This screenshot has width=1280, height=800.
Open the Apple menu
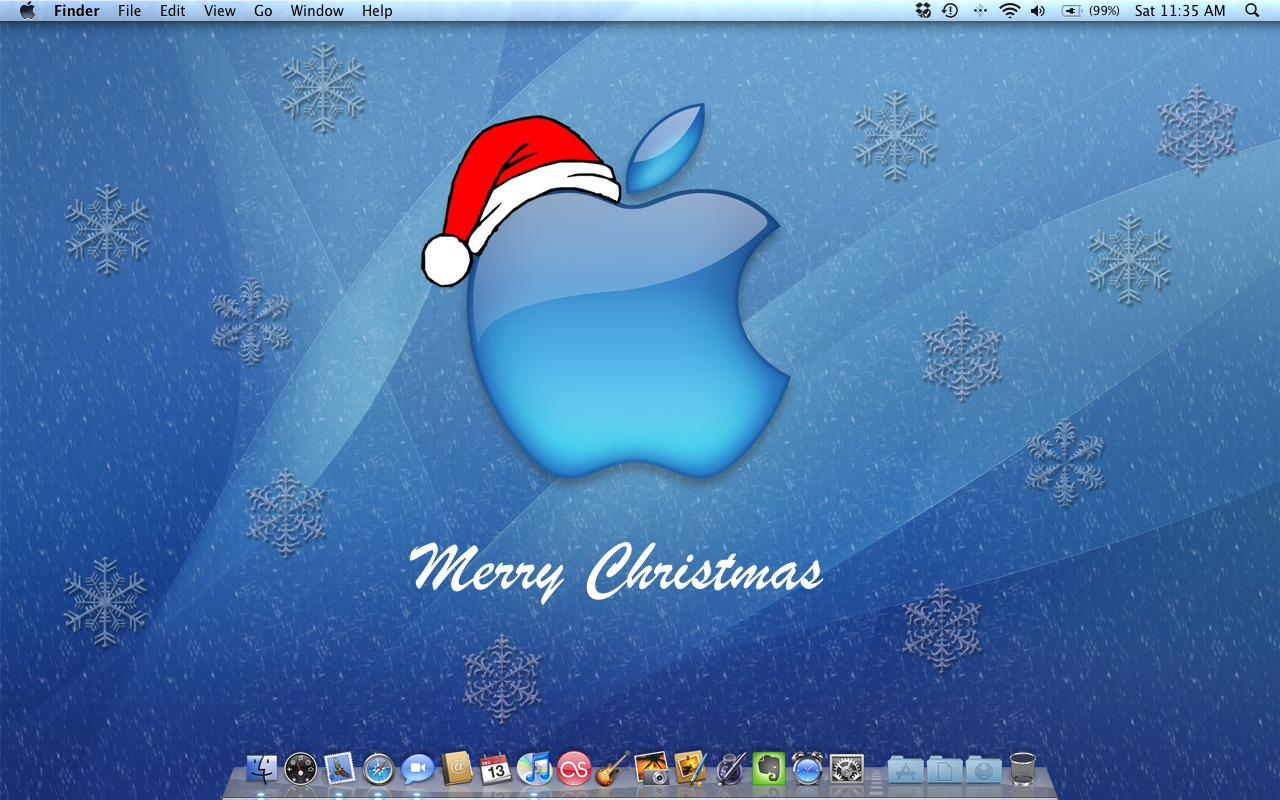[x=27, y=11]
